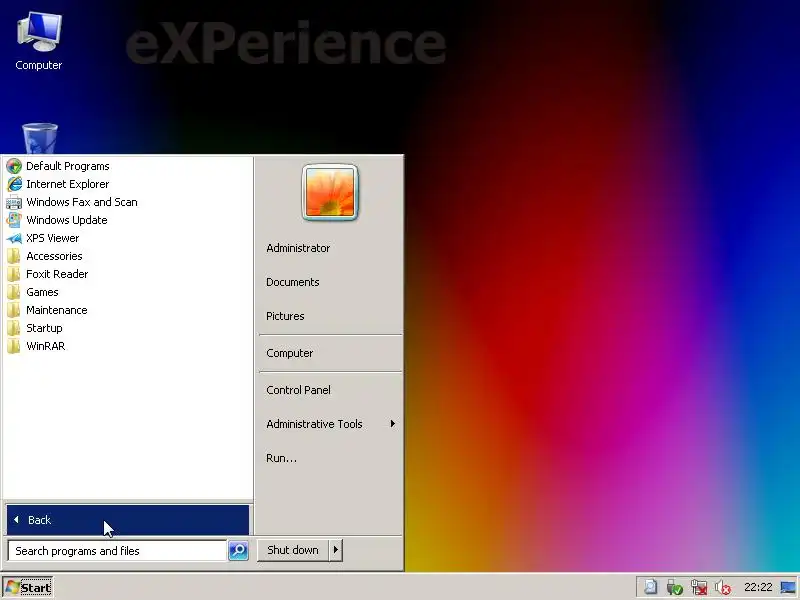
Task: Click the Default Programs text label
Action: click(x=68, y=166)
